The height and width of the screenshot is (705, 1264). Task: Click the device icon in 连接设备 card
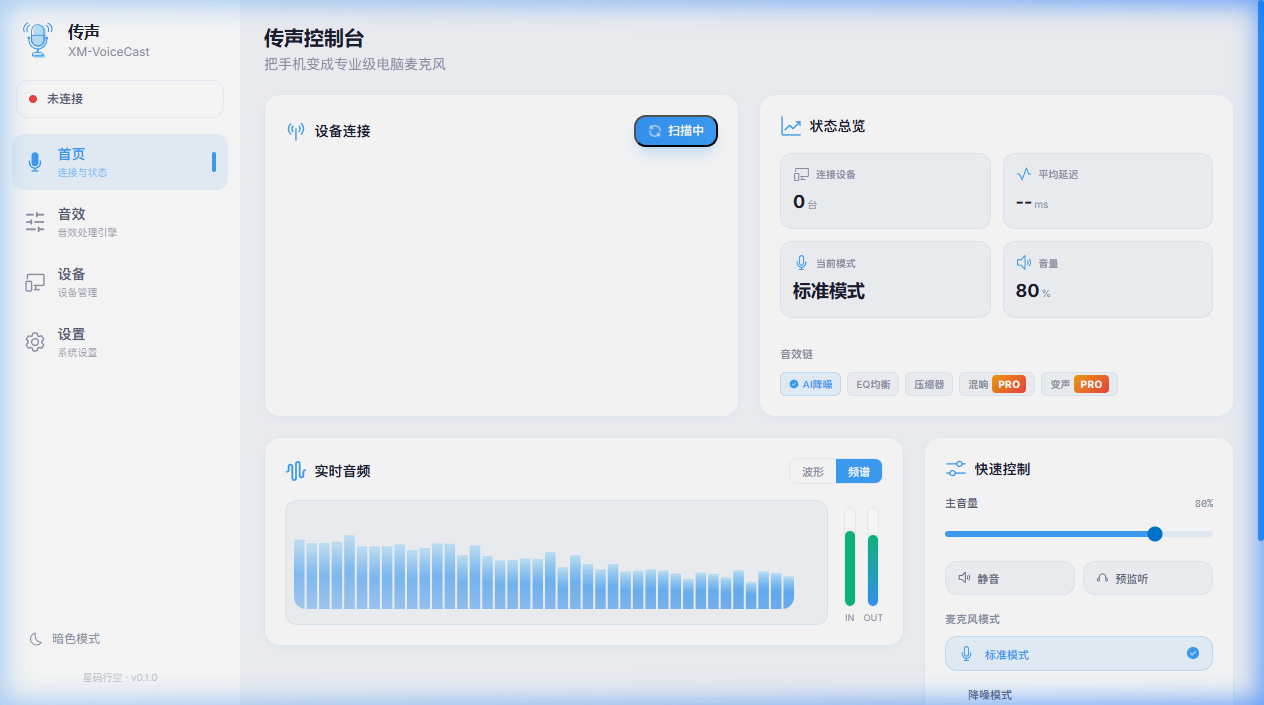801,174
